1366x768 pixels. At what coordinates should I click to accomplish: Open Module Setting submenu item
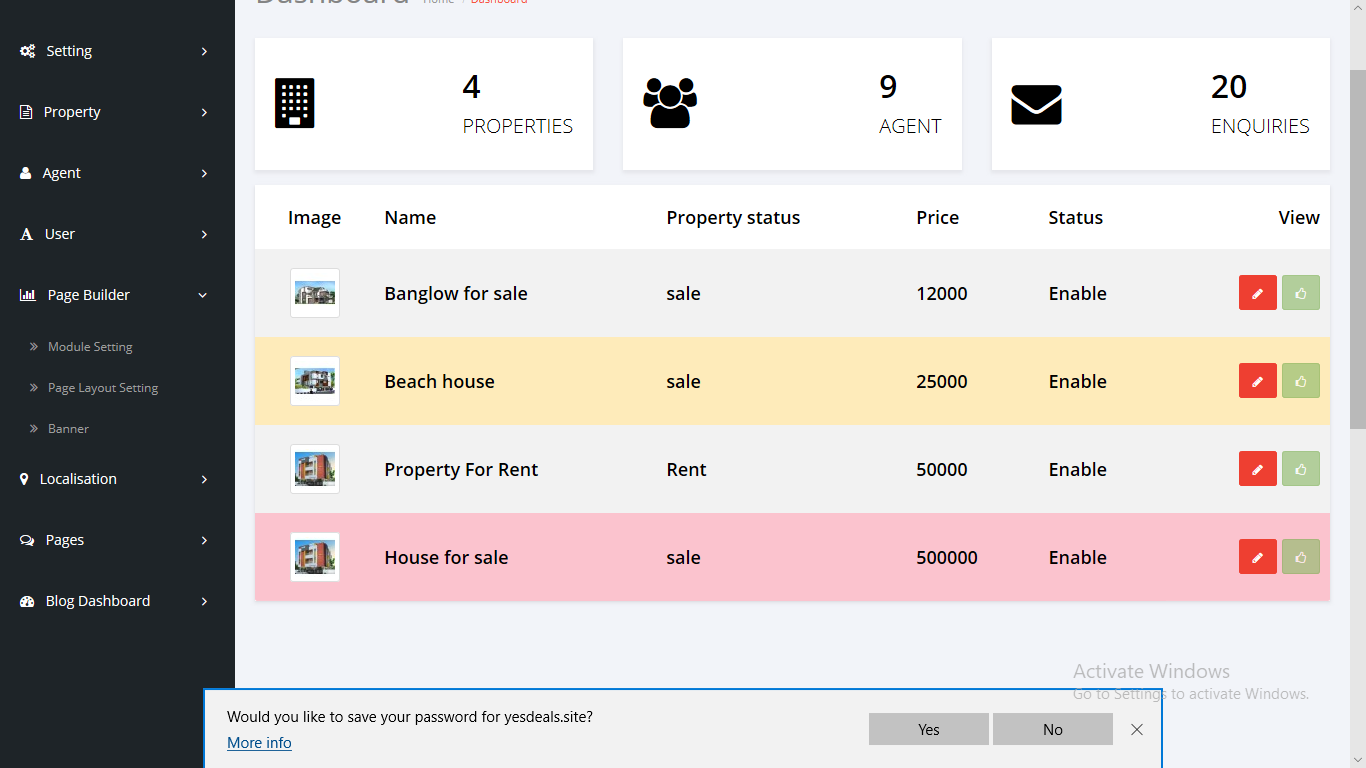90,347
